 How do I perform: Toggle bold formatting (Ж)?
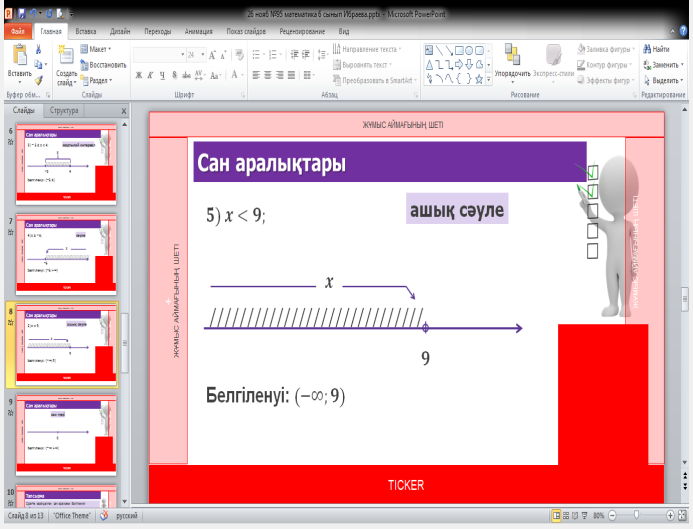click(140, 74)
